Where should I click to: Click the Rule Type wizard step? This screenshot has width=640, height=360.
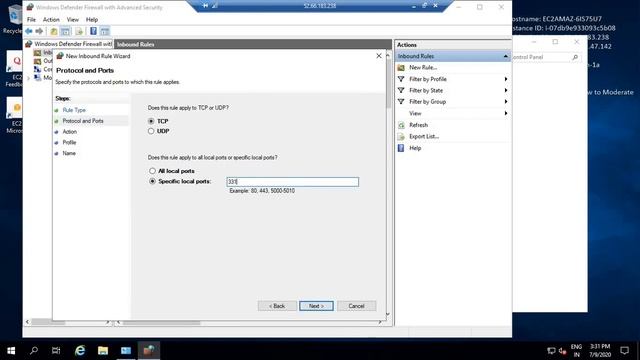74,110
